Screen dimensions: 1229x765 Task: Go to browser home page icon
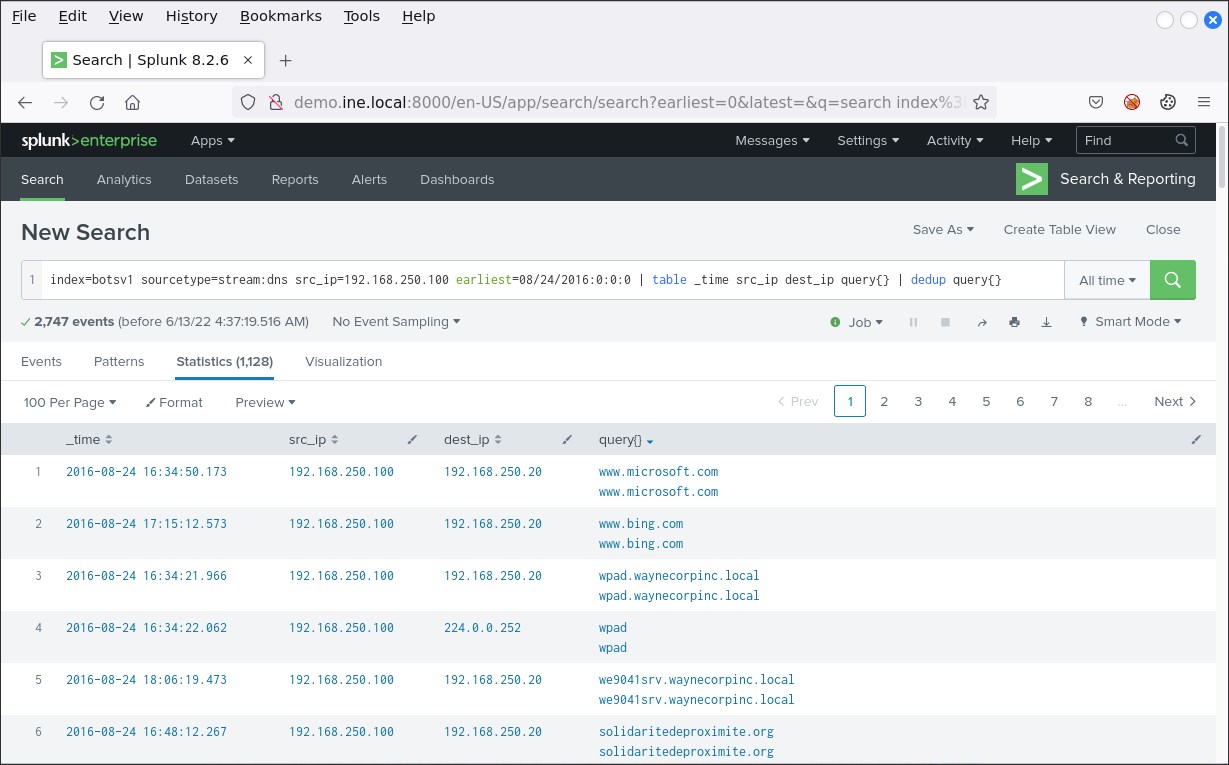click(132, 102)
